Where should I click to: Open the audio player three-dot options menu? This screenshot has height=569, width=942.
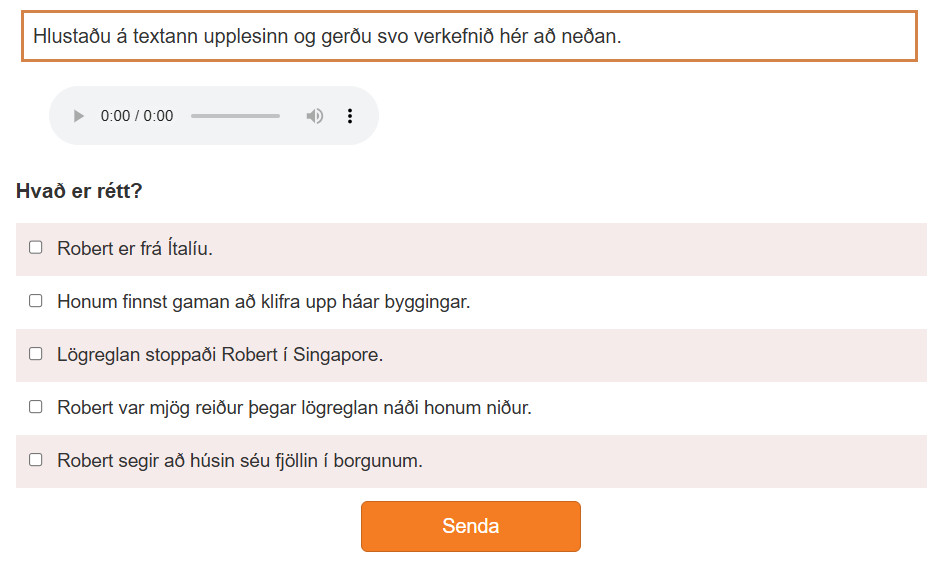[x=350, y=116]
